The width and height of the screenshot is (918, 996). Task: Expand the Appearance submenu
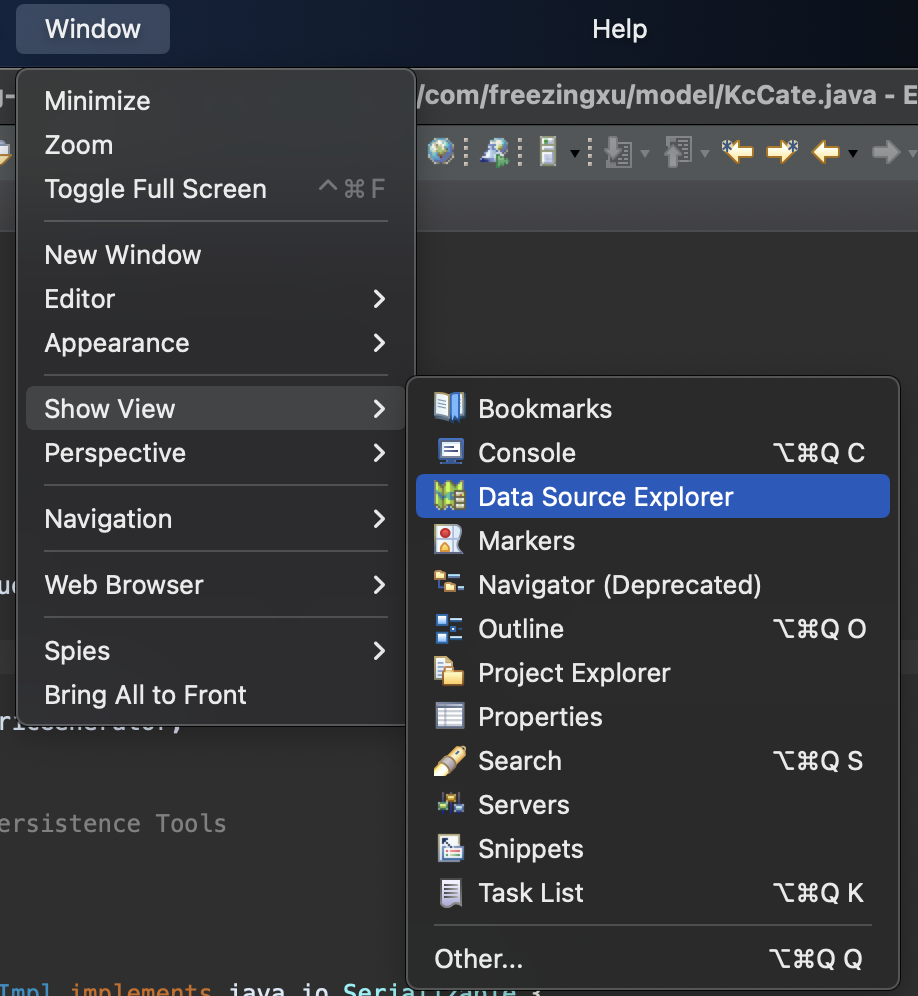[x=117, y=343]
